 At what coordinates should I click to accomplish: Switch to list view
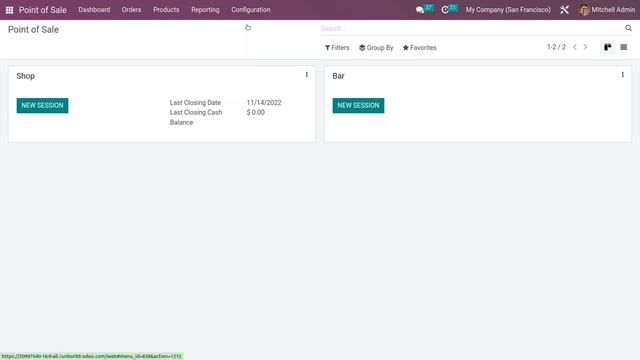[624, 47]
